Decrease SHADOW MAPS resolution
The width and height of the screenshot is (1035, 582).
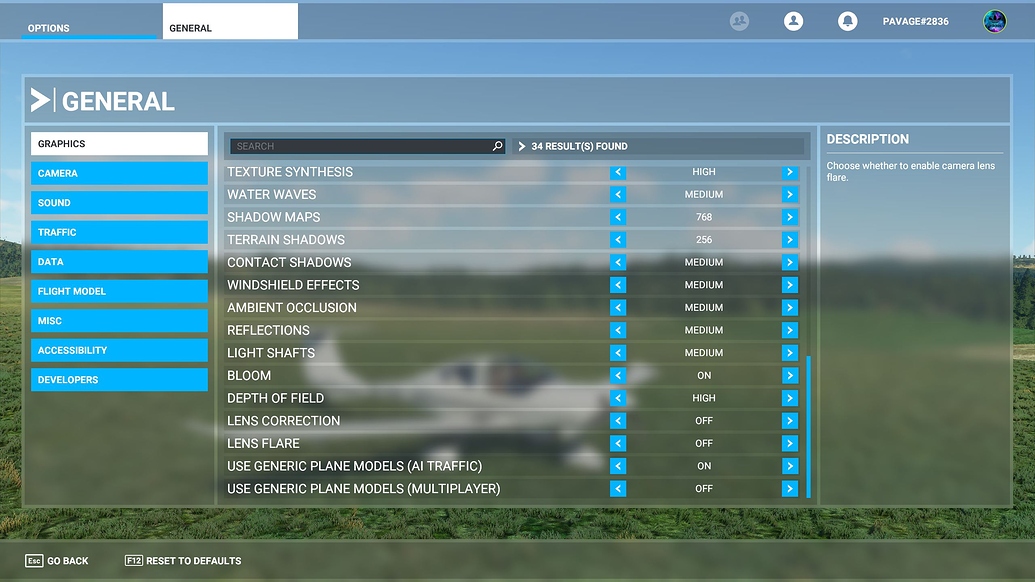[617, 216]
